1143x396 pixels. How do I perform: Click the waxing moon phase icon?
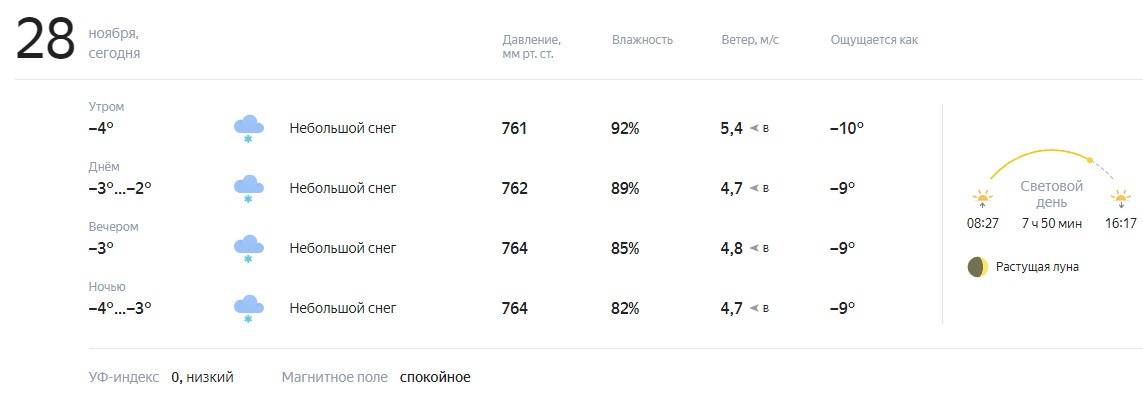coord(978,267)
